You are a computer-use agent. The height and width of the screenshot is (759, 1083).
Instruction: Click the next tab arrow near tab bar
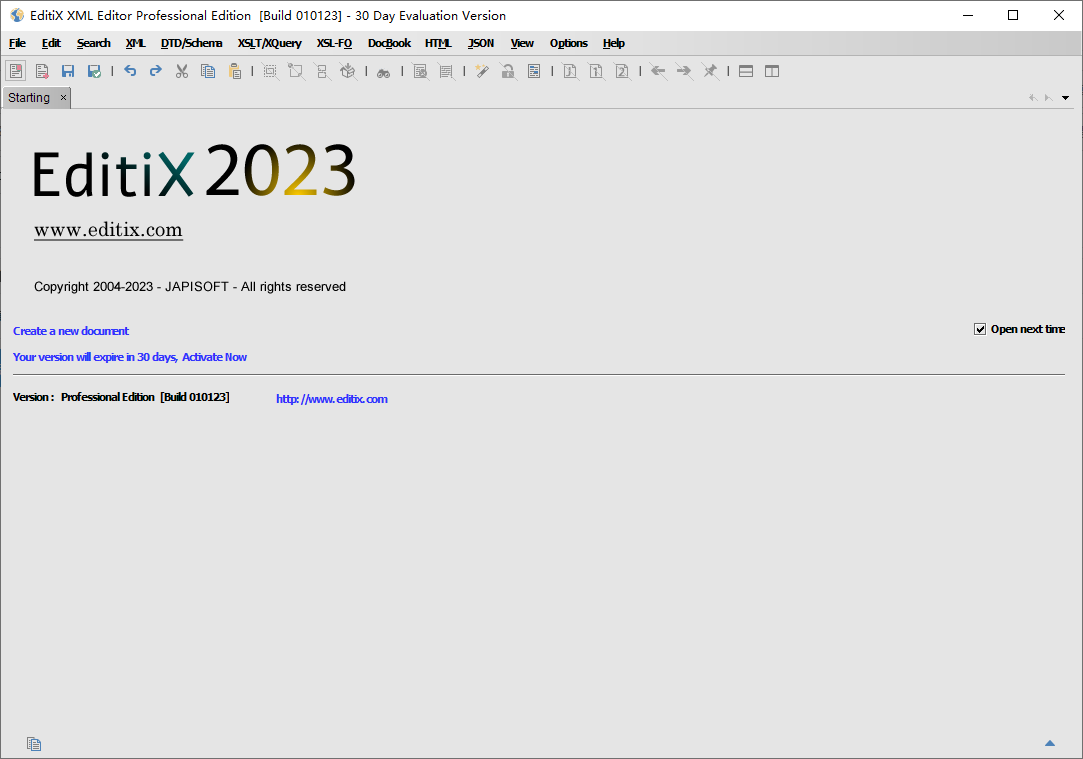point(1048,98)
